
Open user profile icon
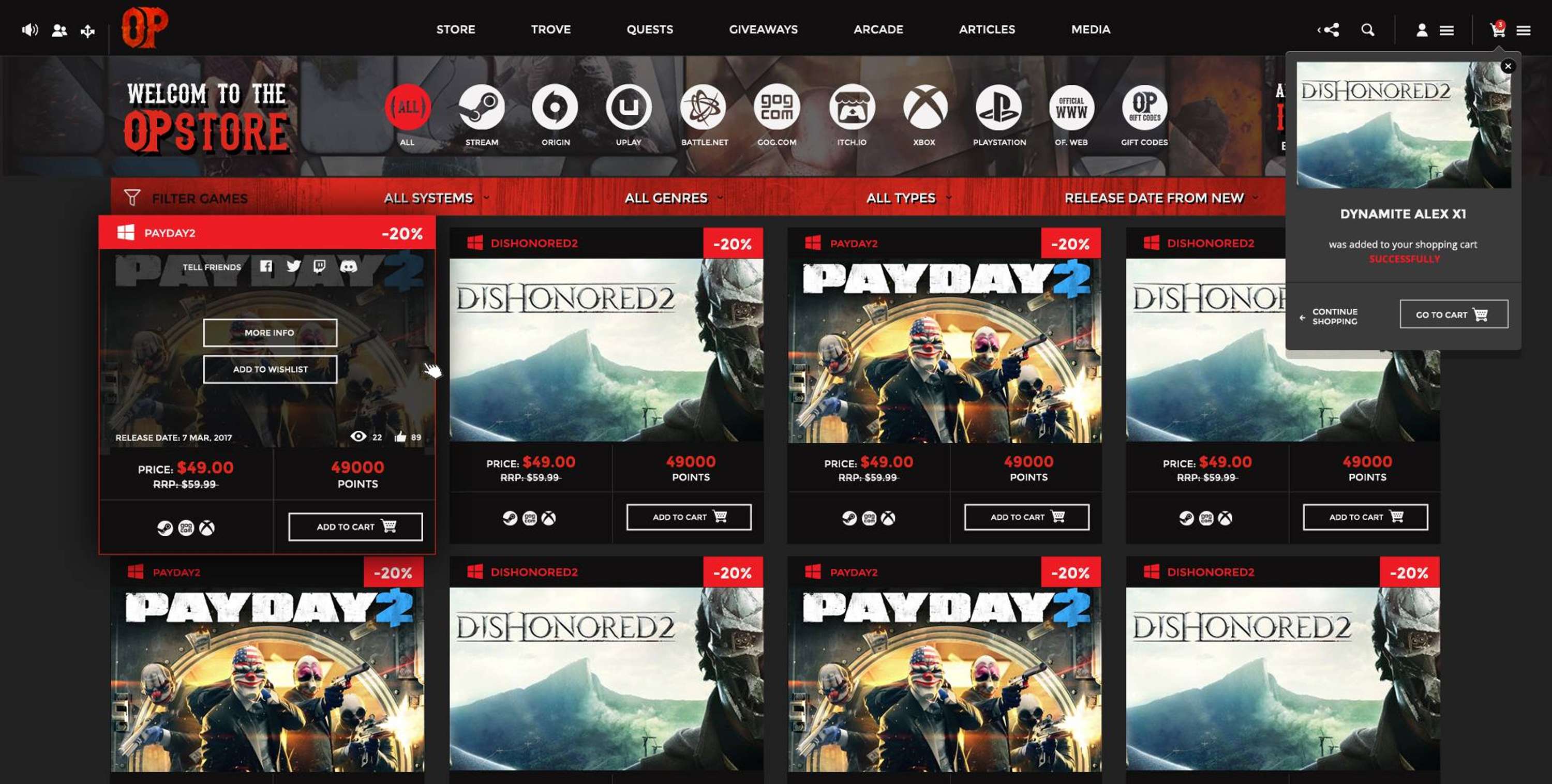pyautogui.click(x=1422, y=30)
